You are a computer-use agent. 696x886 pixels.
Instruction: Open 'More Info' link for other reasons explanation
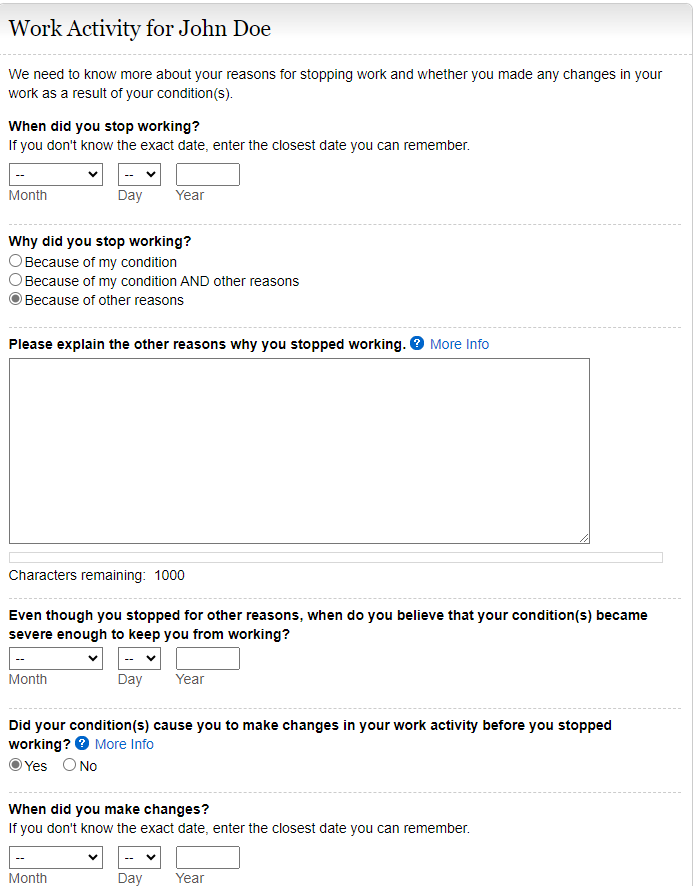(459, 344)
